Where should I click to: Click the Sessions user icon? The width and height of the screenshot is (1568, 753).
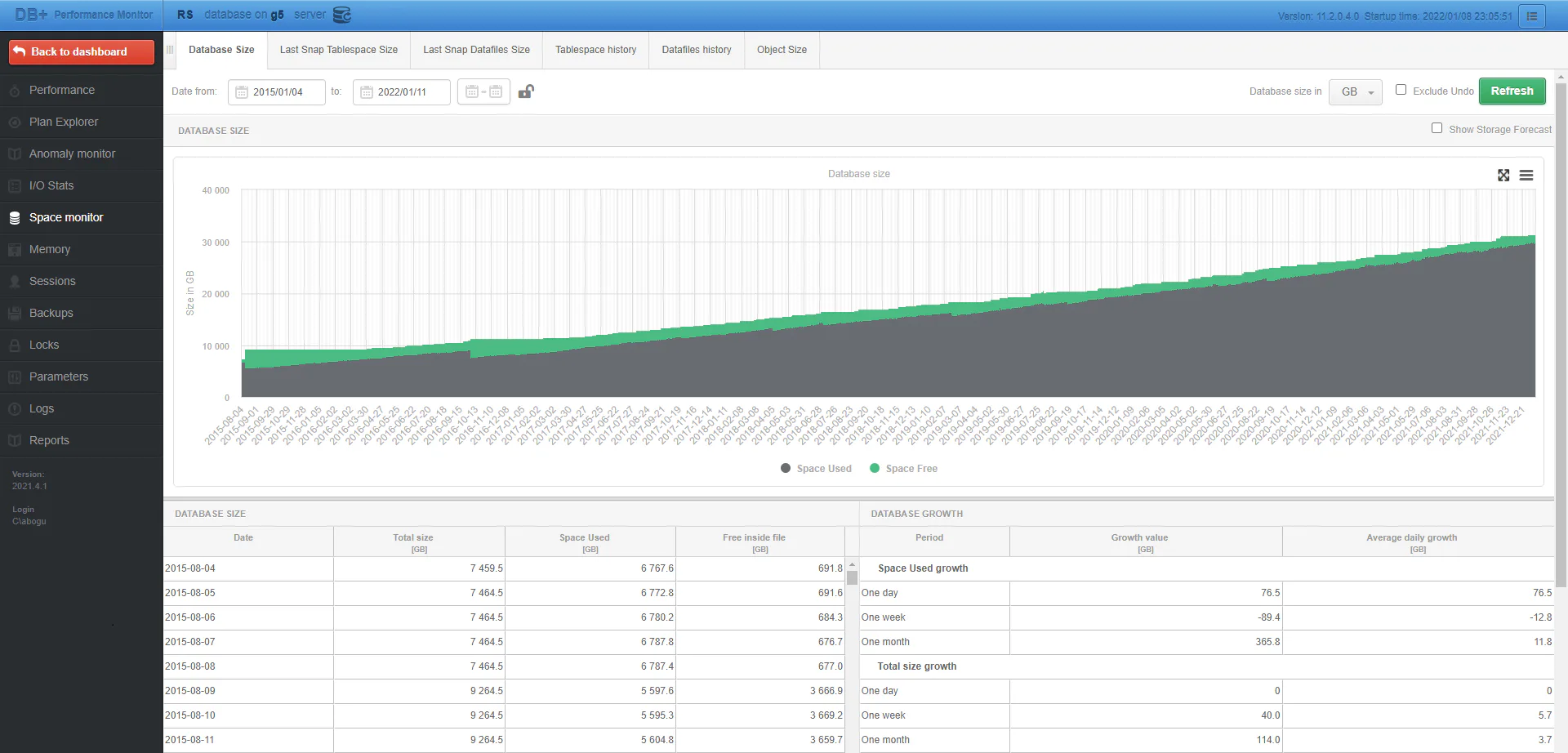point(15,282)
